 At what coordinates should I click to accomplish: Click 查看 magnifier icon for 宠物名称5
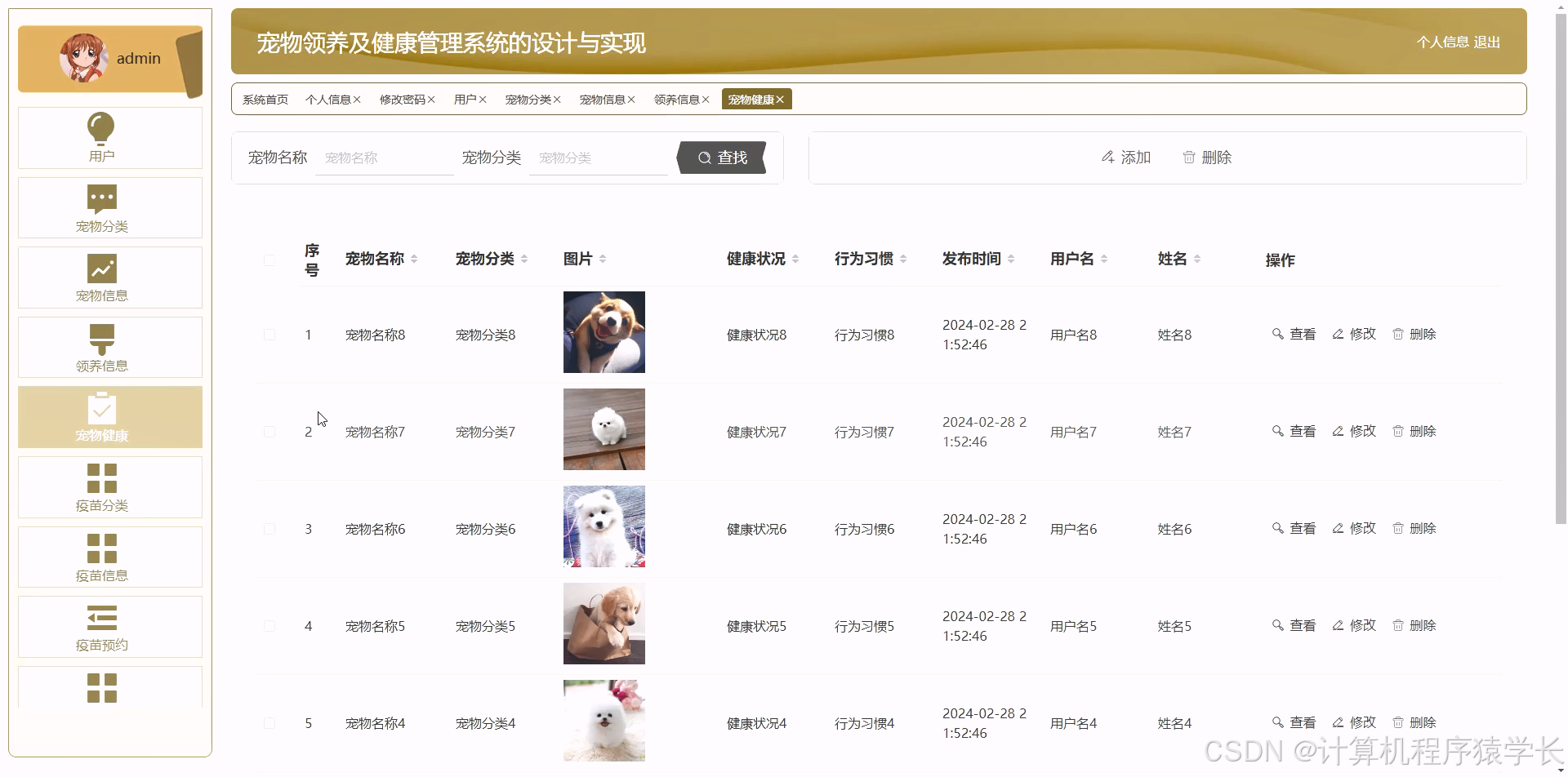pyautogui.click(x=1278, y=625)
